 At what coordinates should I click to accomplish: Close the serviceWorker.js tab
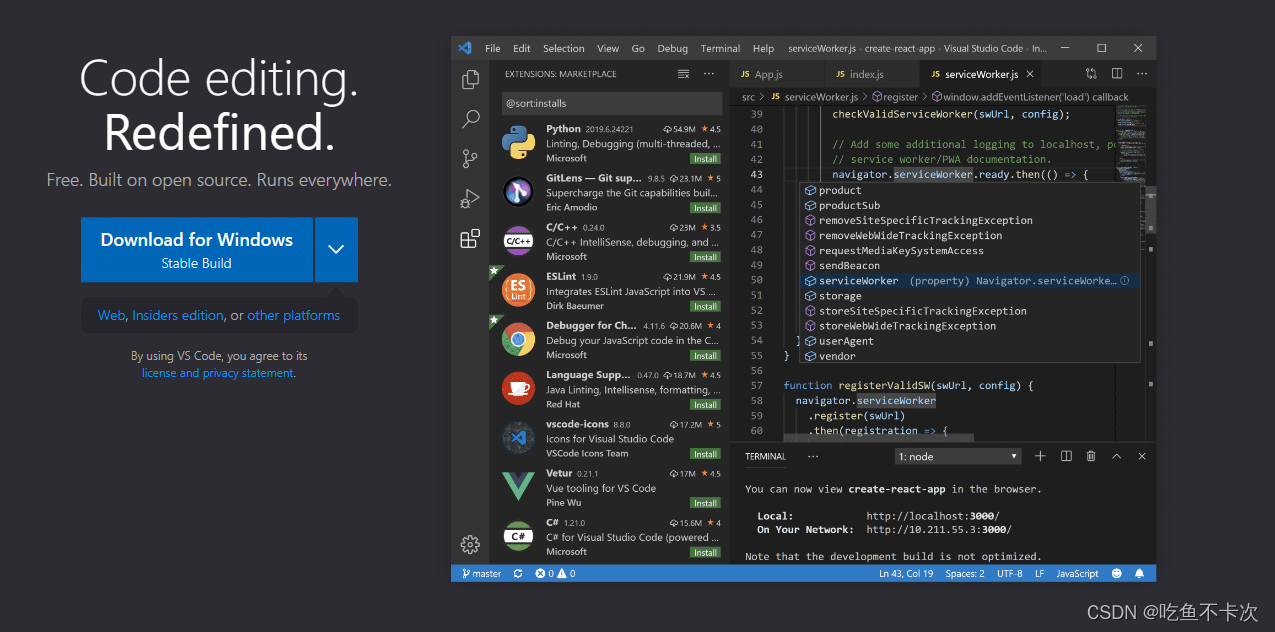coord(1030,74)
